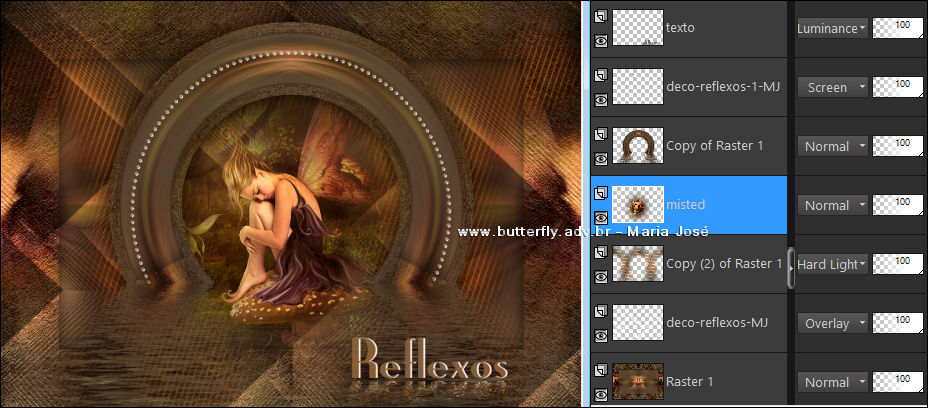This screenshot has height=408, width=928.
Task: Click opacity value 100 of texto layer
Action: tap(898, 28)
